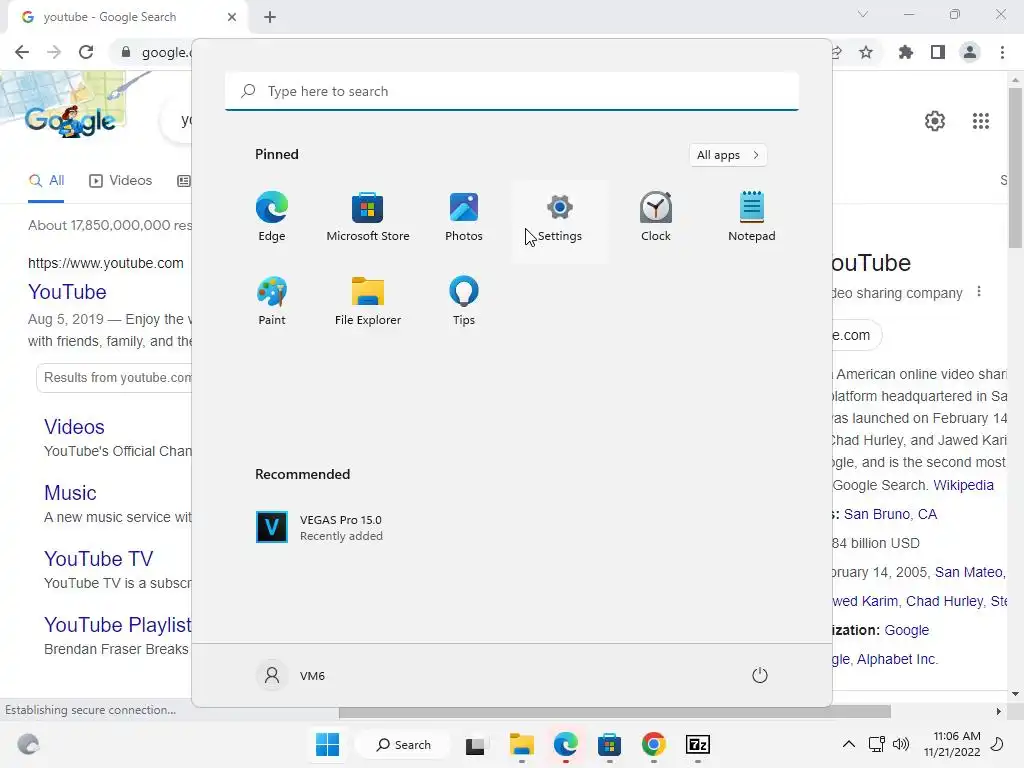
Task: Open Chrome three-dot menu
Action: [1002, 52]
